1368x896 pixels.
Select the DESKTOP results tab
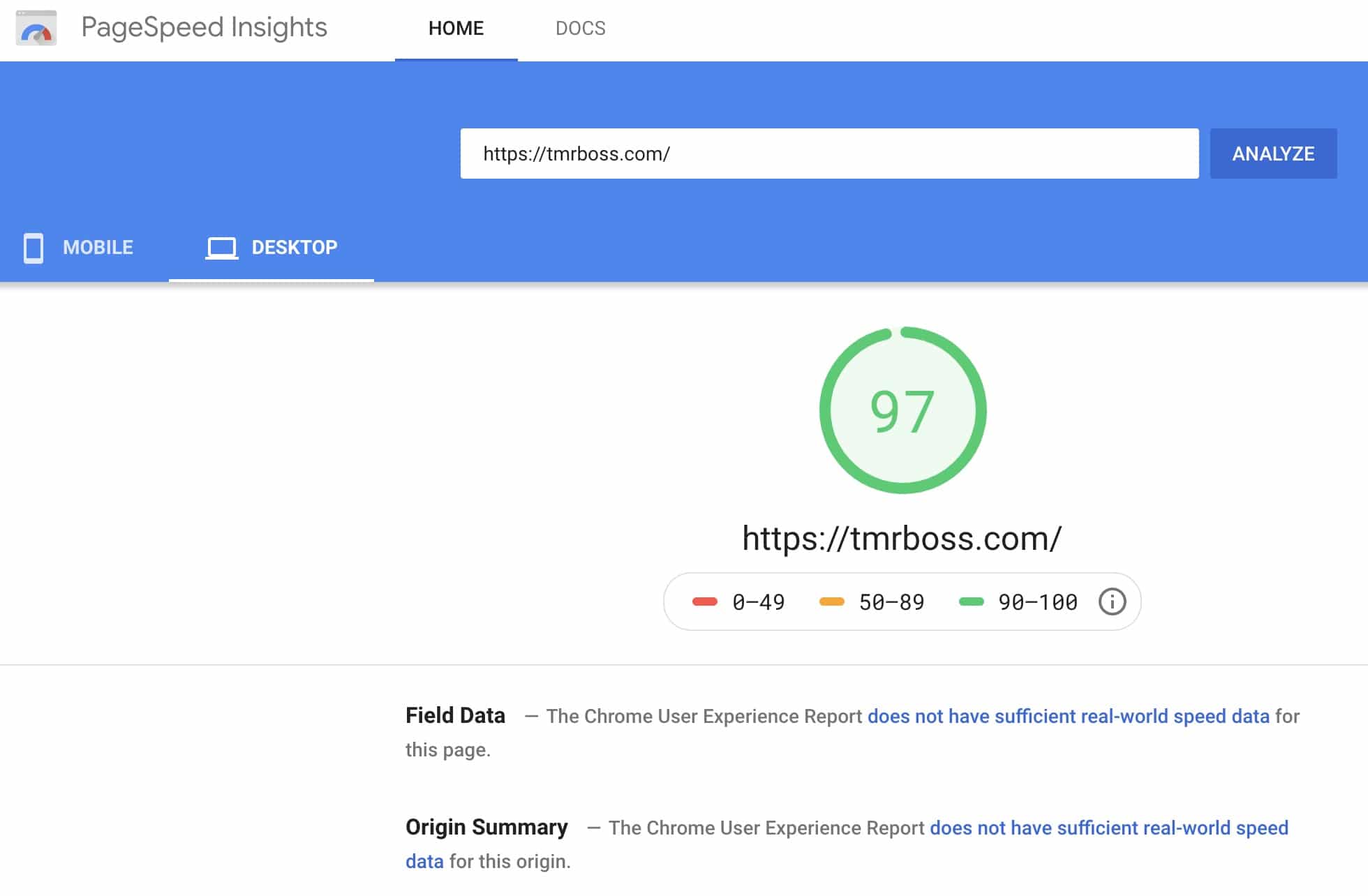(272, 248)
